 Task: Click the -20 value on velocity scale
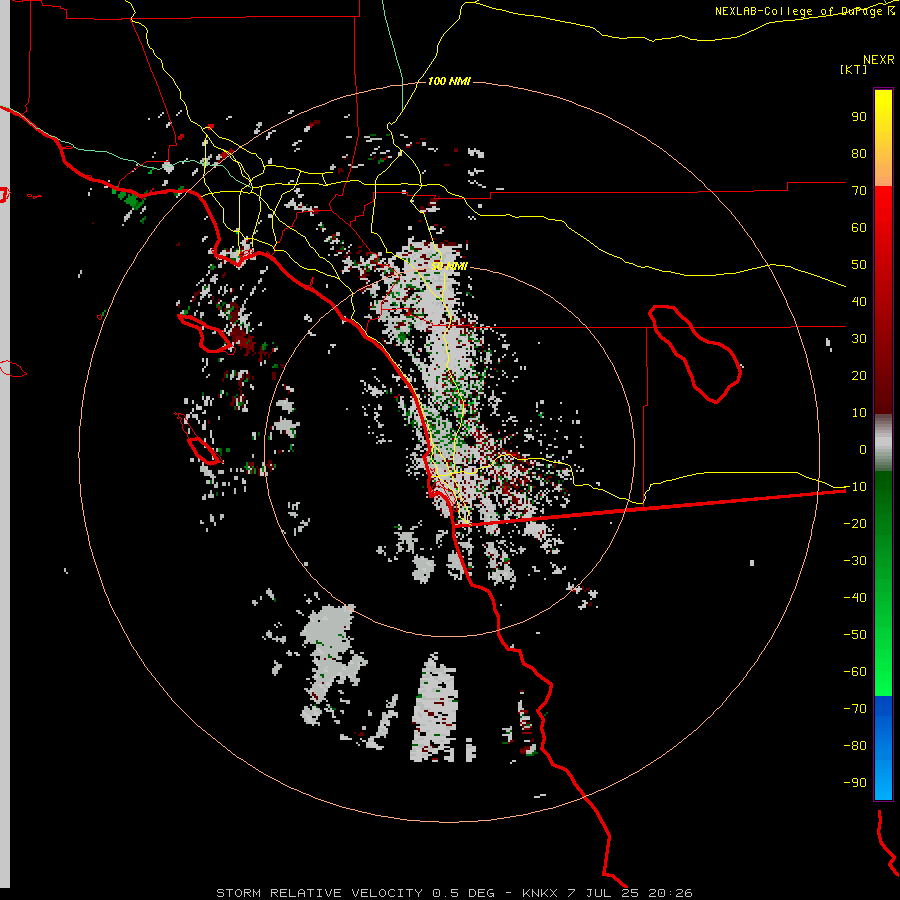pyautogui.click(x=855, y=523)
